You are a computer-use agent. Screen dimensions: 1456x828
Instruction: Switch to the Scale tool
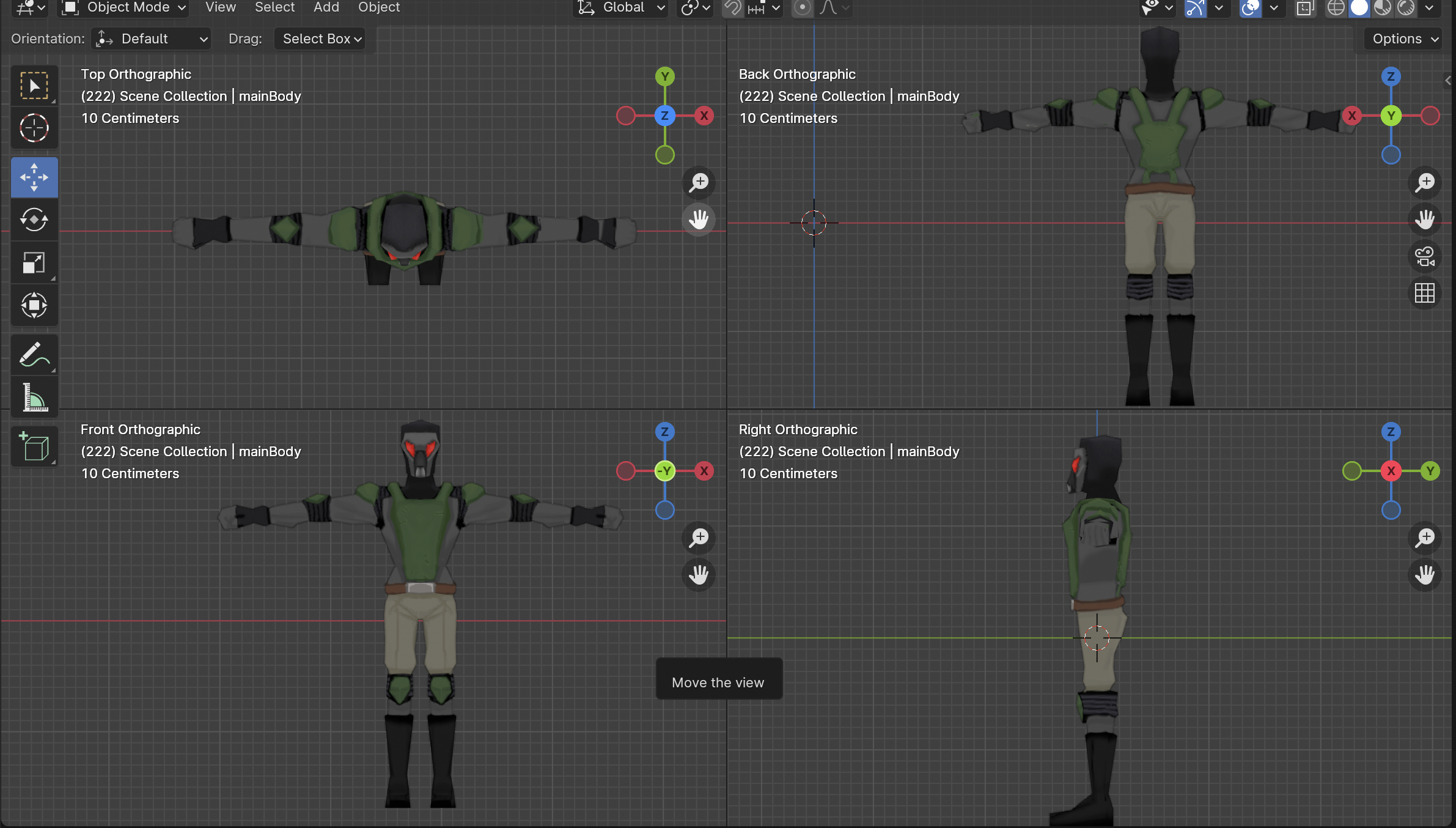pyautogui.click(x=34, y=263)
